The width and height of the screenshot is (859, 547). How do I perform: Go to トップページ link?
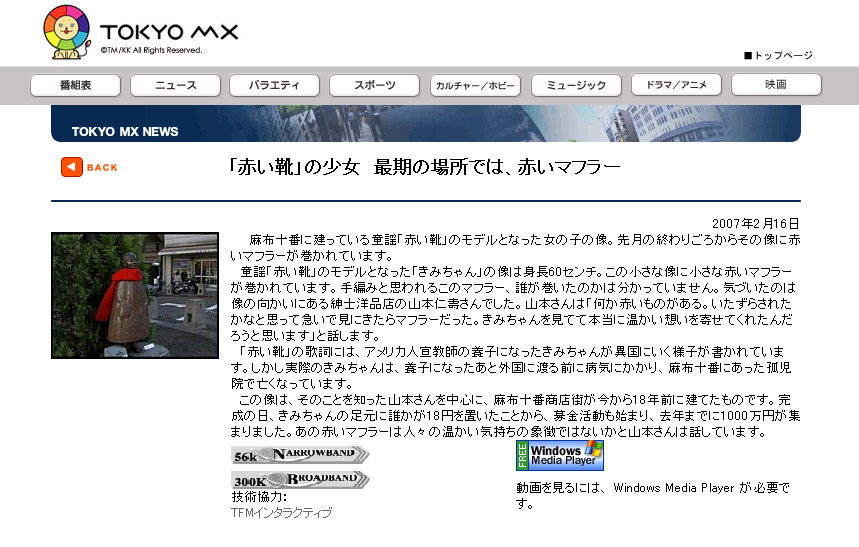pyautogui.click(x=778, y=55)
